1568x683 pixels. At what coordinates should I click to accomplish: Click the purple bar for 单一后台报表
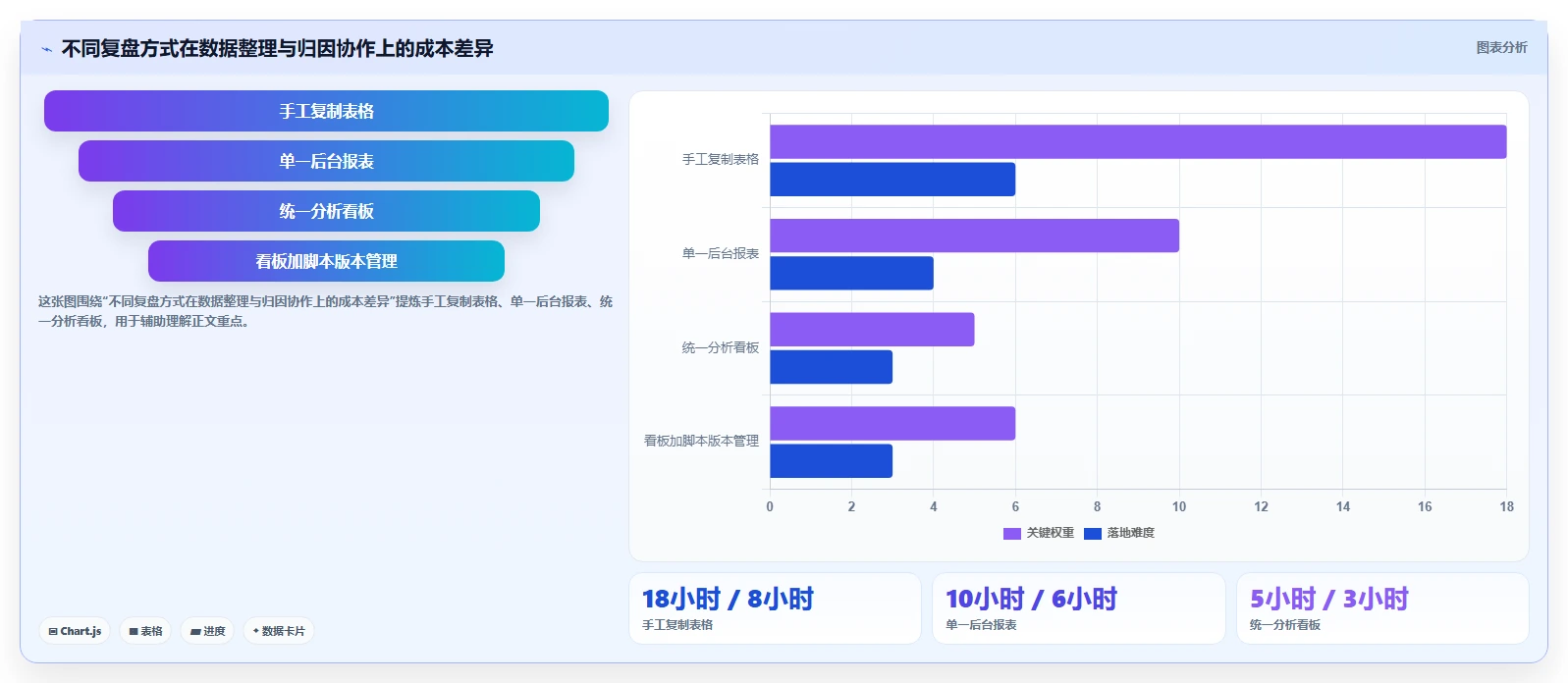click(974, 236)
